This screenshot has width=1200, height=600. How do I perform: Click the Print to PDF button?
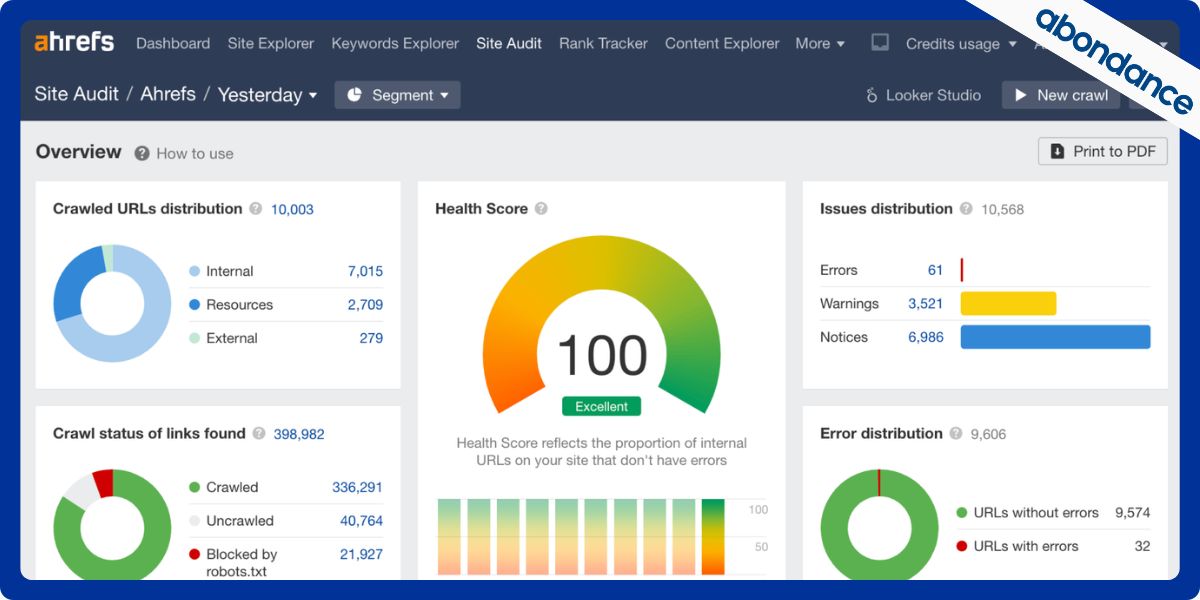point(1103,152)
